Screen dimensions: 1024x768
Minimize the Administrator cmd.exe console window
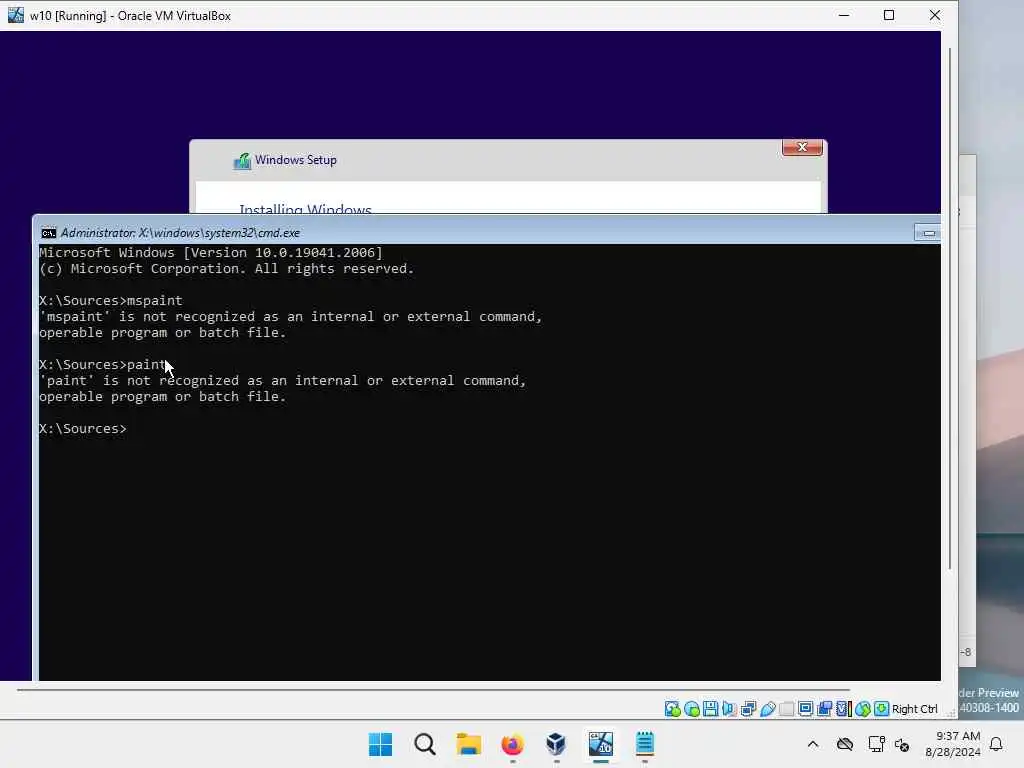tap(928, 233)
